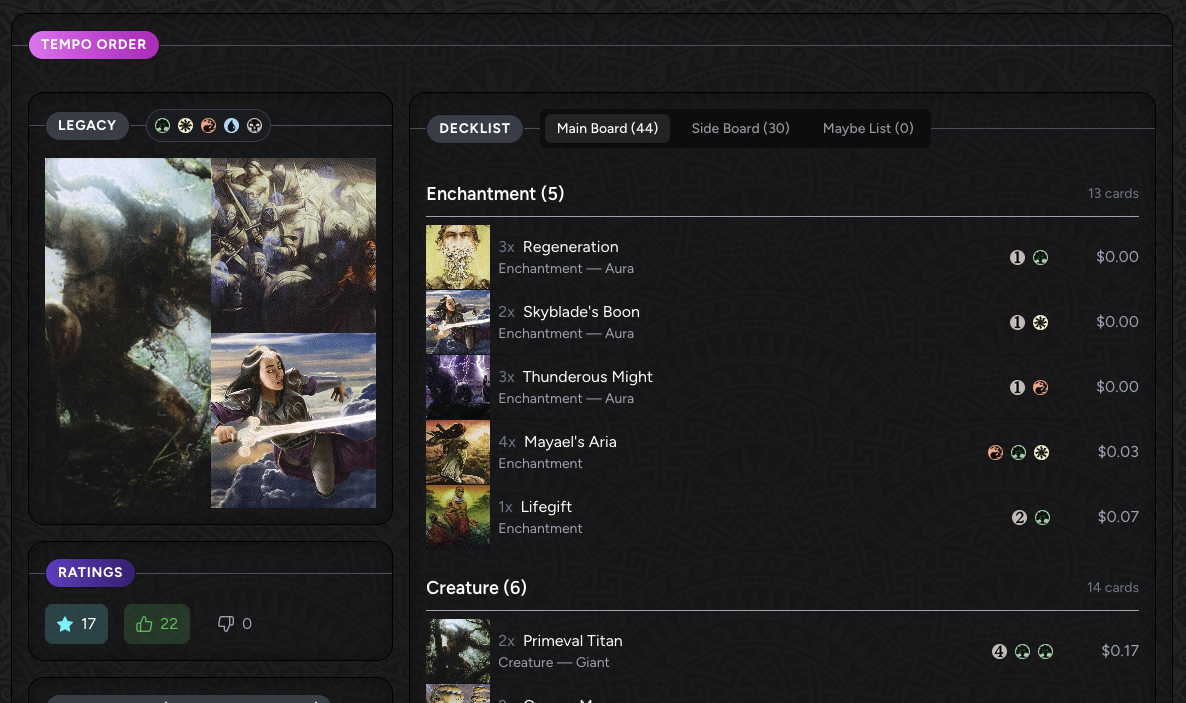The width and height of the screenshot is (1186, 703).
Task: Click the Regeneration card name
Action: (570, 247)
